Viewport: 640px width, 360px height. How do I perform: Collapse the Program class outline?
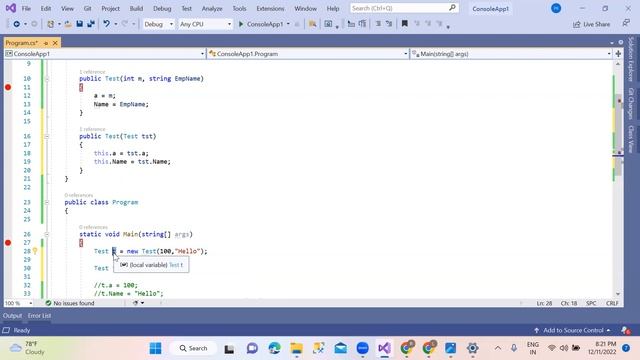[x=47, y=202]
